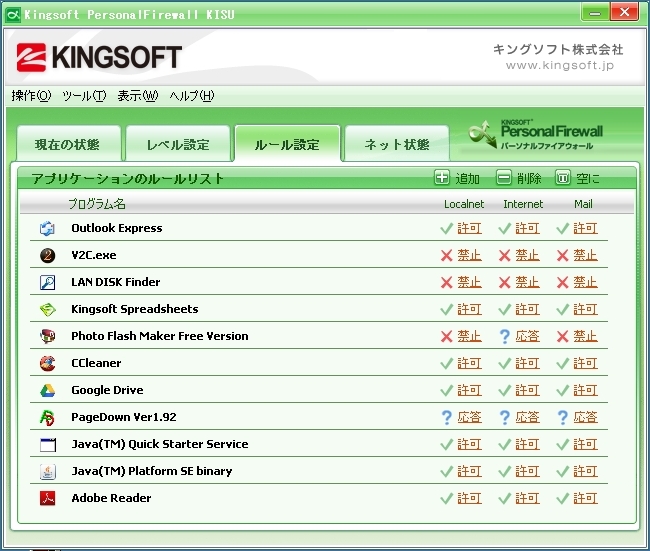This screenshot has height=551, width=650.
Task: Click the Outlook Express program icon
Action: tap(47, 228)
